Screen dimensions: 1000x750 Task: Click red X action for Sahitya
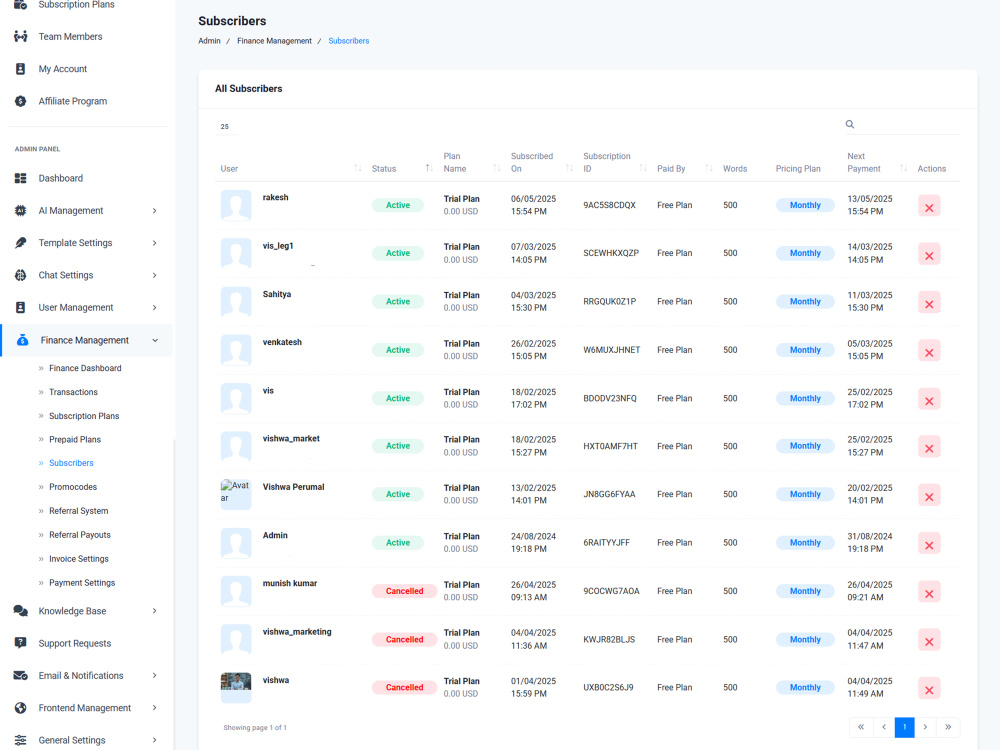(x=929, y=303)
